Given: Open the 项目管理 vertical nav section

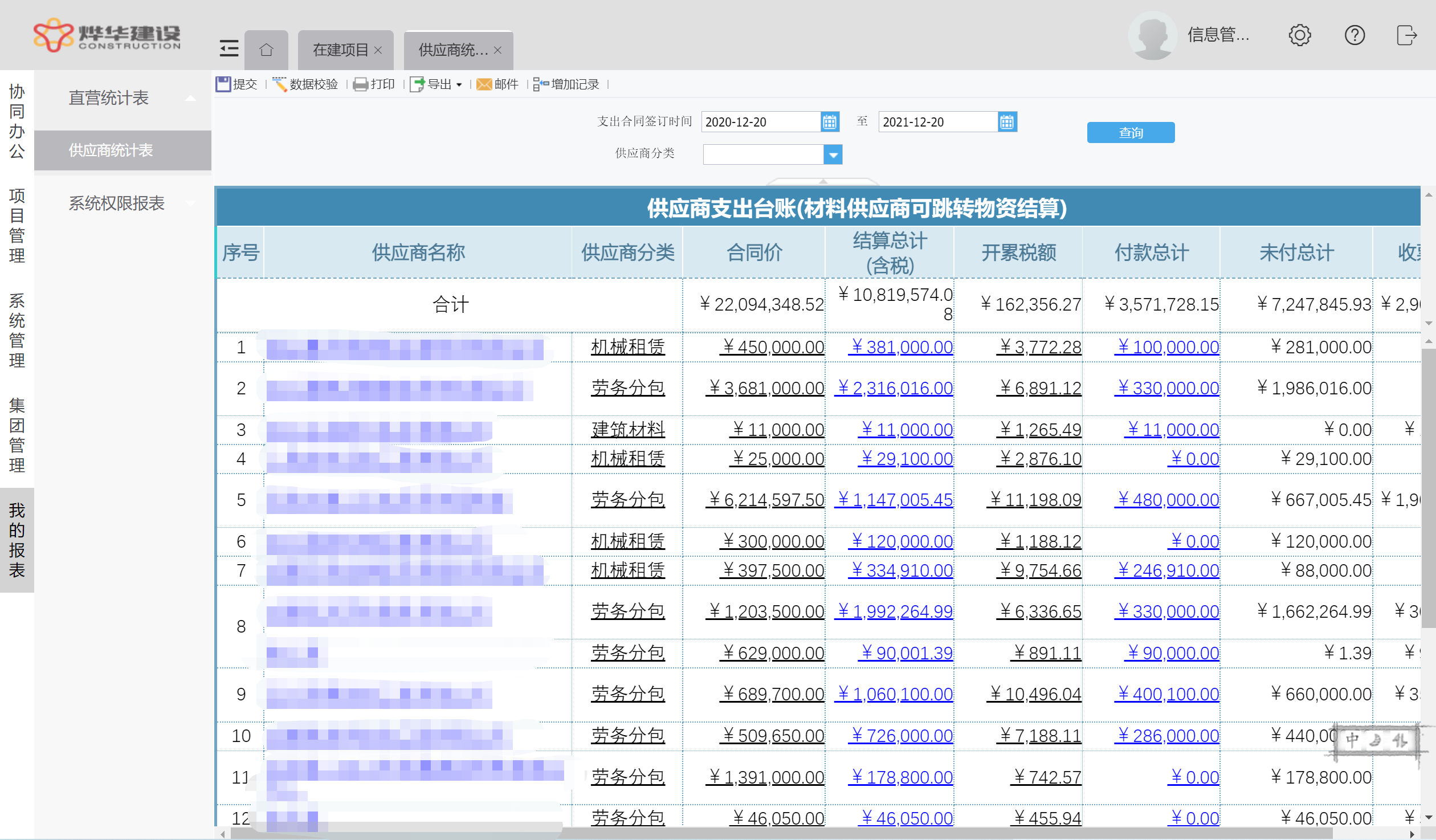Looking at the screenshot, I should (x=17, y=225).
